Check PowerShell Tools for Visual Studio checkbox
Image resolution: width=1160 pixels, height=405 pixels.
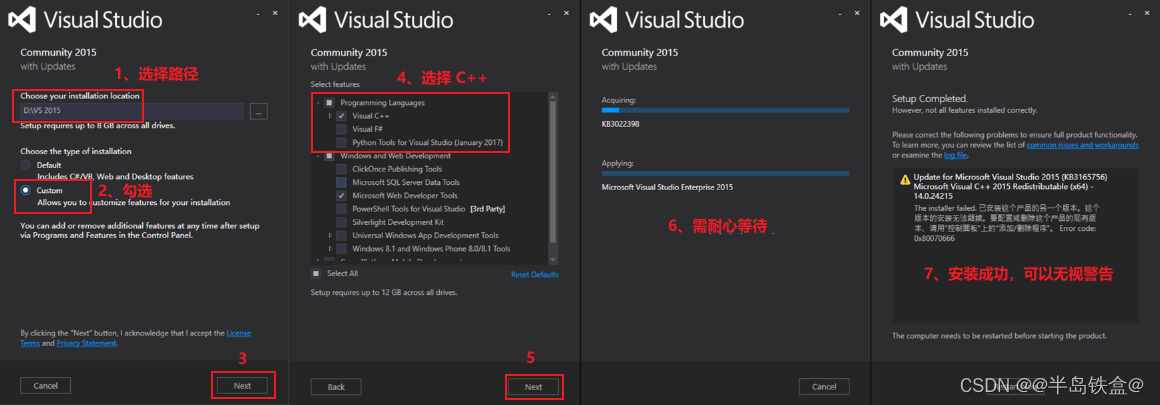pyautogui.click(x=341, y=209)
